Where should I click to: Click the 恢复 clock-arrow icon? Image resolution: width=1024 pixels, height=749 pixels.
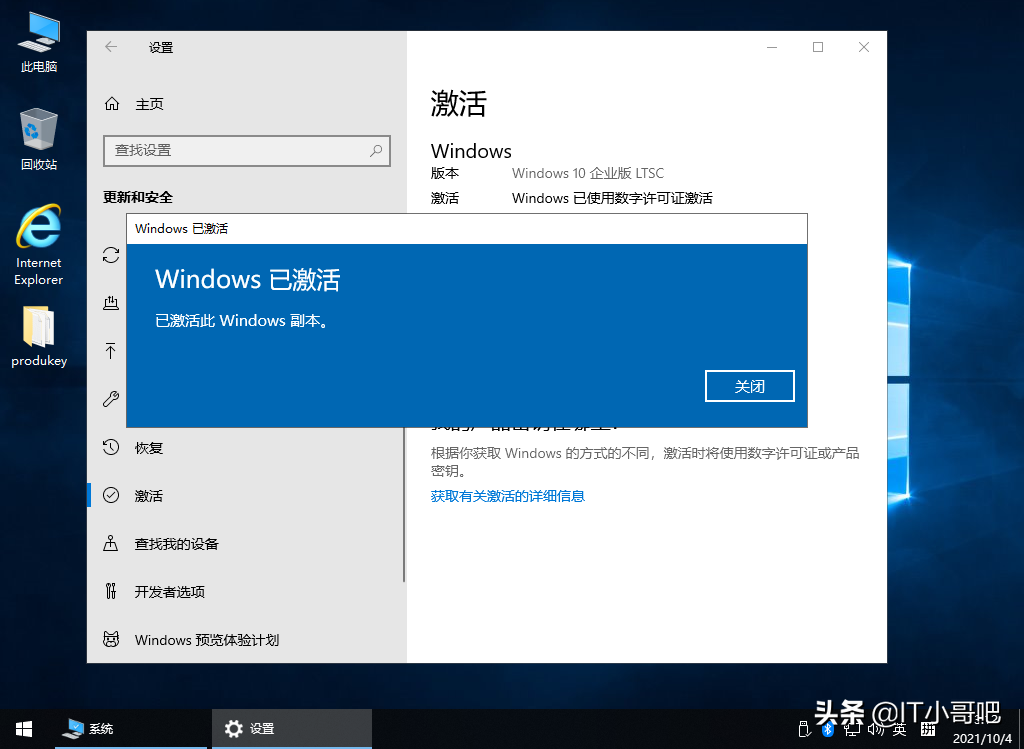click(x=111, y=447)
